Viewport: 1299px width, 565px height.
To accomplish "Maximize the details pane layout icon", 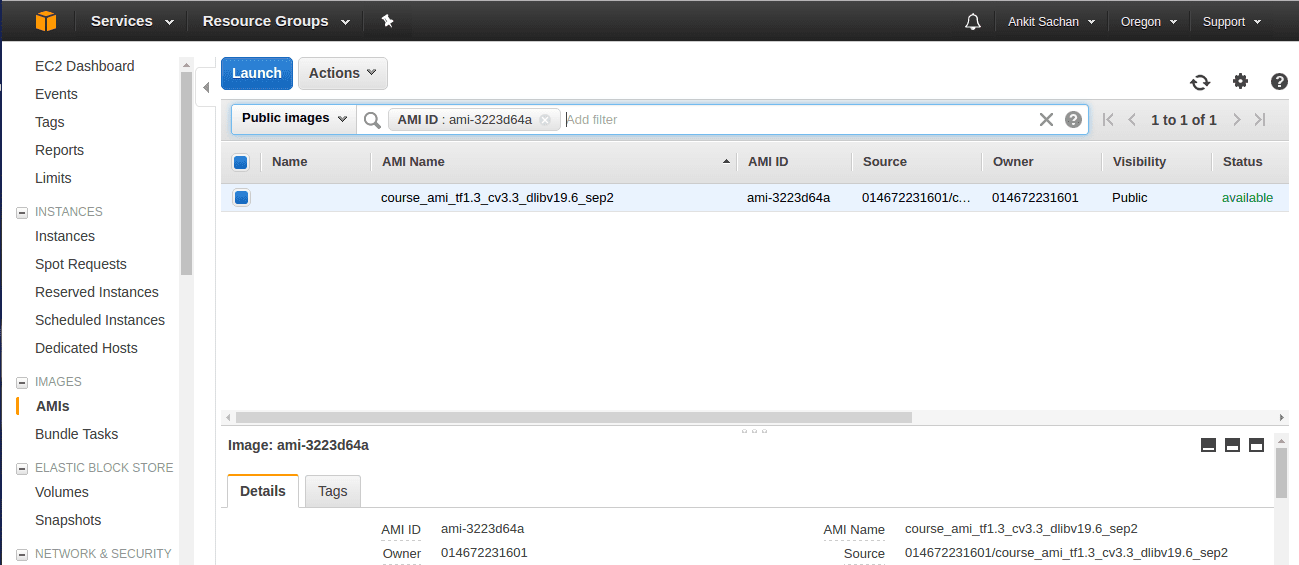I will pyautogui.click(x=1257, y=445).
